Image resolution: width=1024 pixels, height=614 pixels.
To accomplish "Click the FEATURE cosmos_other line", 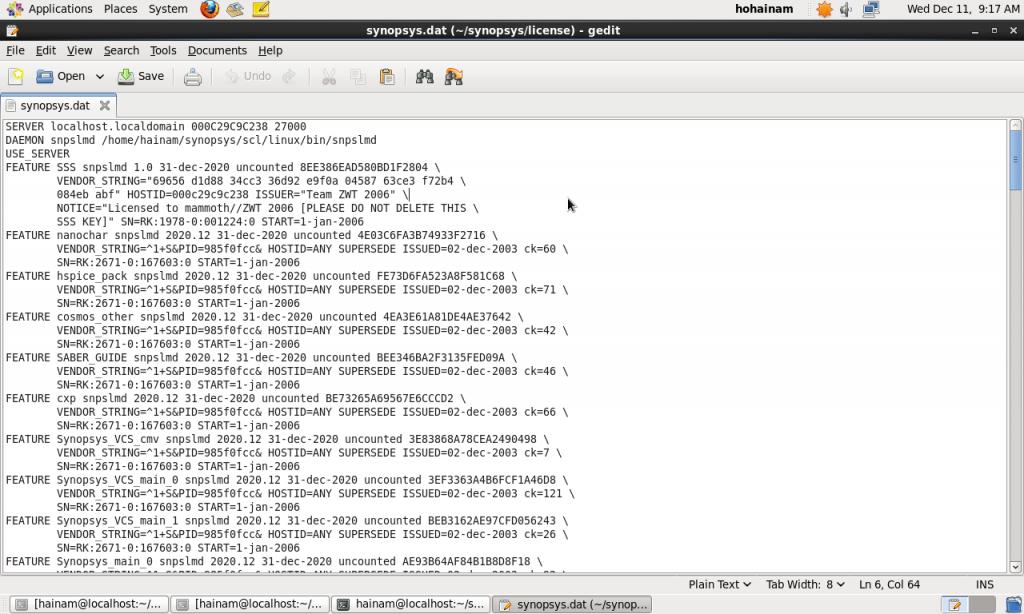I will click(264, 317).
